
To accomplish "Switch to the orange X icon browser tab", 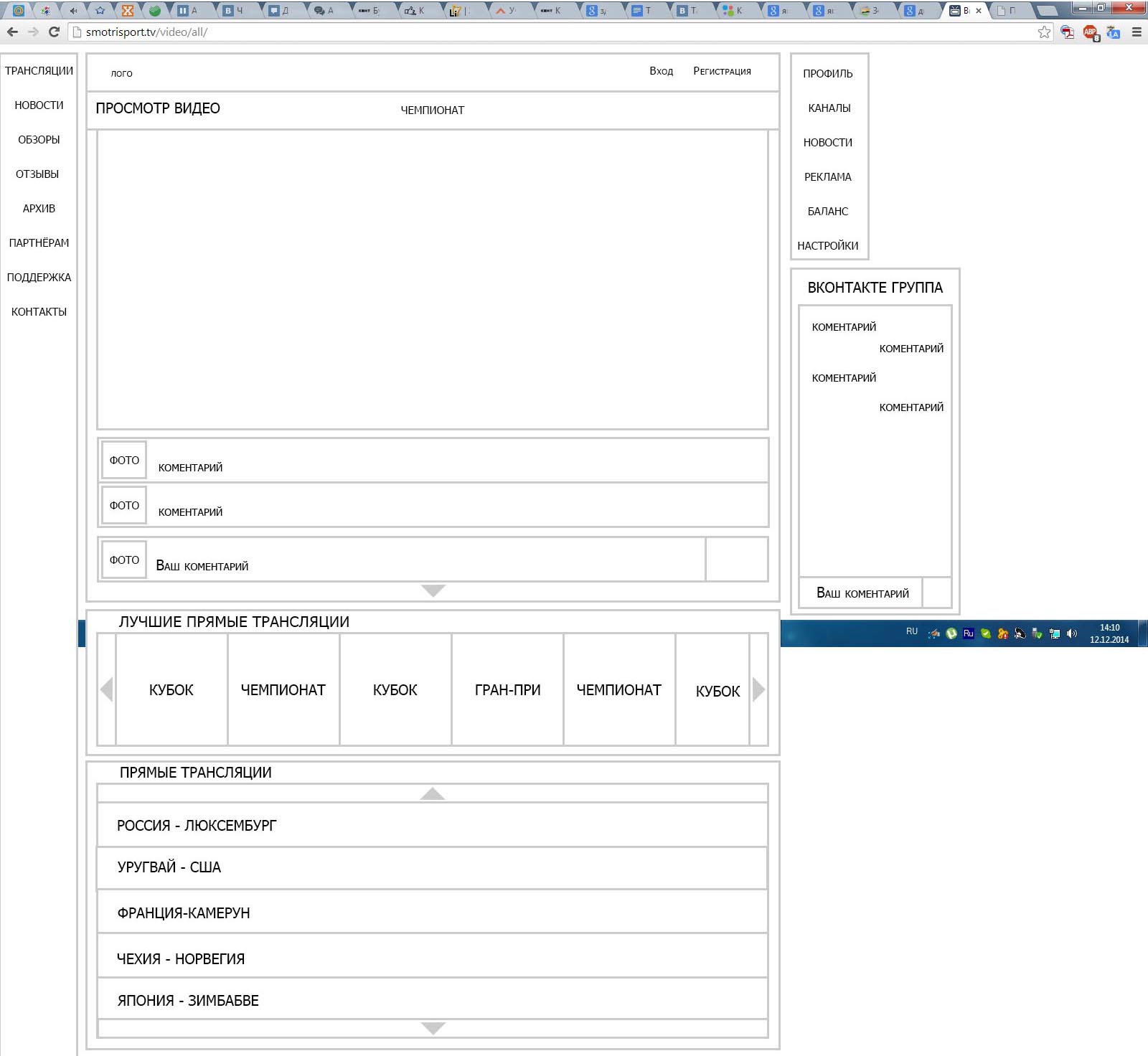I will tap(128, 11).
